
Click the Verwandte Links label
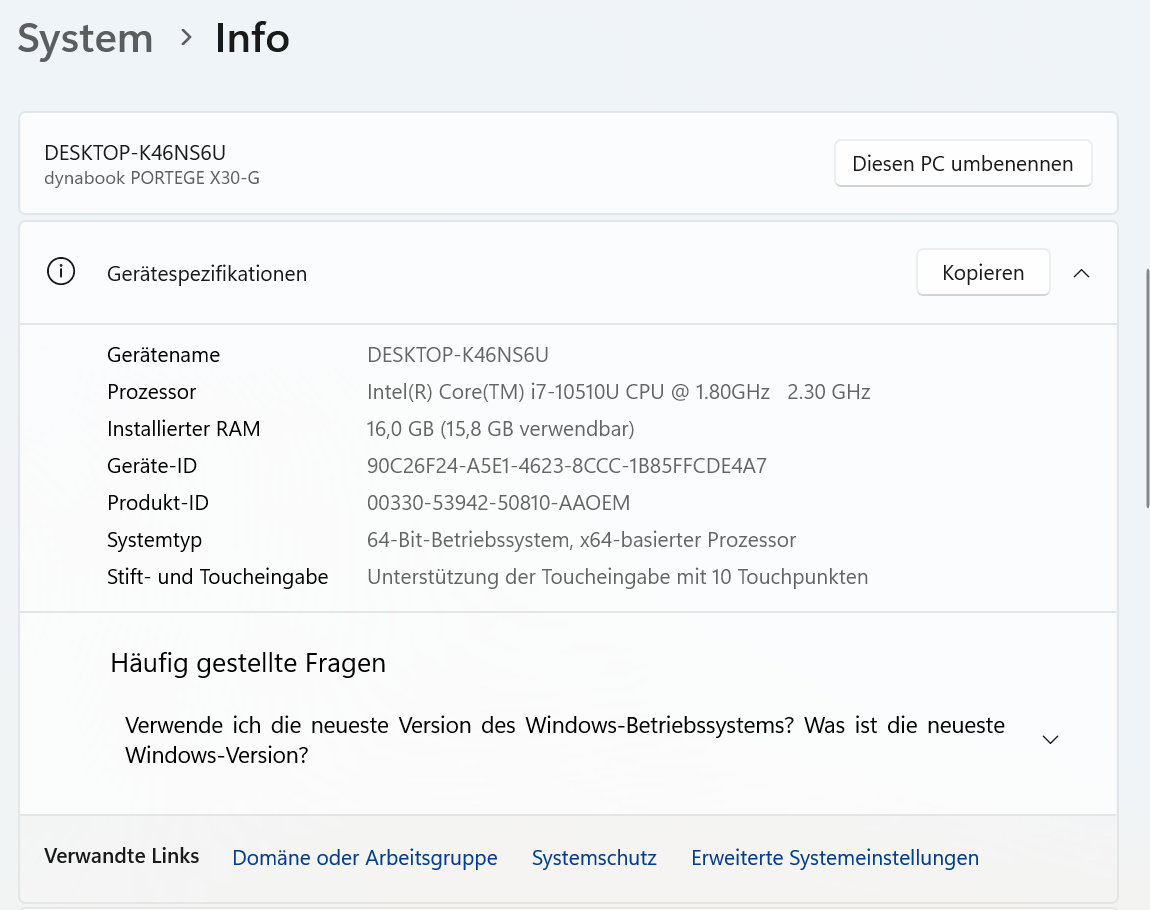pos(122,856)
